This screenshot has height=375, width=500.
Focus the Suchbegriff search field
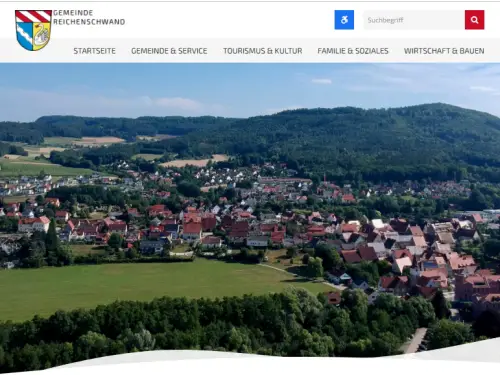click(414, 20)
